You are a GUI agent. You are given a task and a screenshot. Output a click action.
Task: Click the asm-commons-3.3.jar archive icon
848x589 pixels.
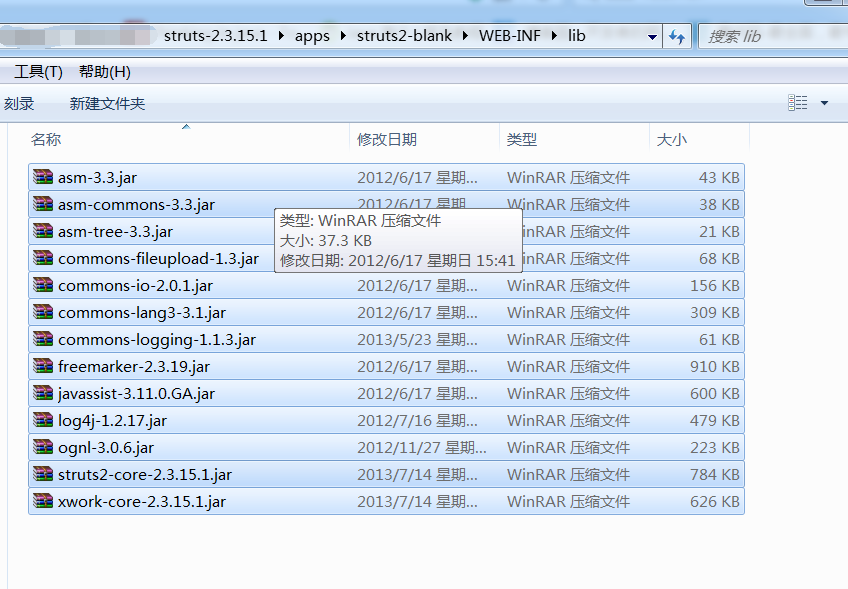tap(43, 204)
